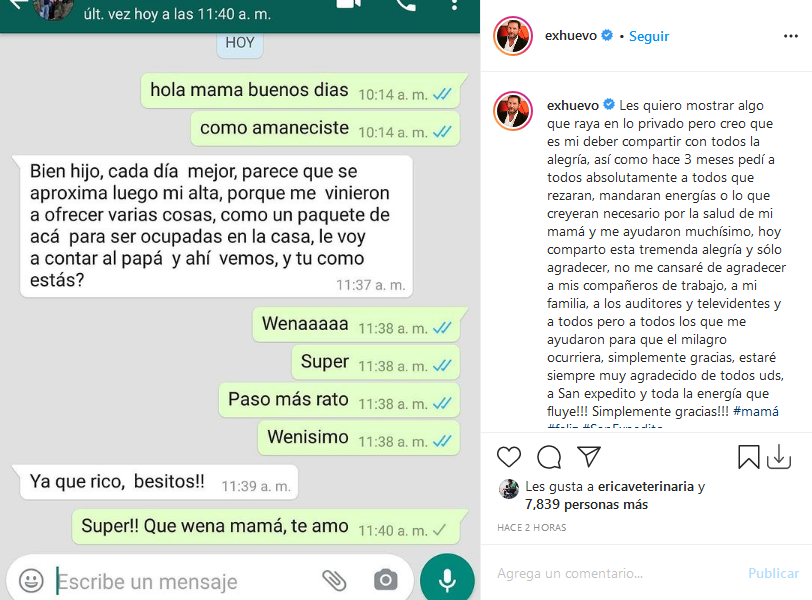
Task: Save post with the bookmark icon
Action: click(x=748, y=457)
